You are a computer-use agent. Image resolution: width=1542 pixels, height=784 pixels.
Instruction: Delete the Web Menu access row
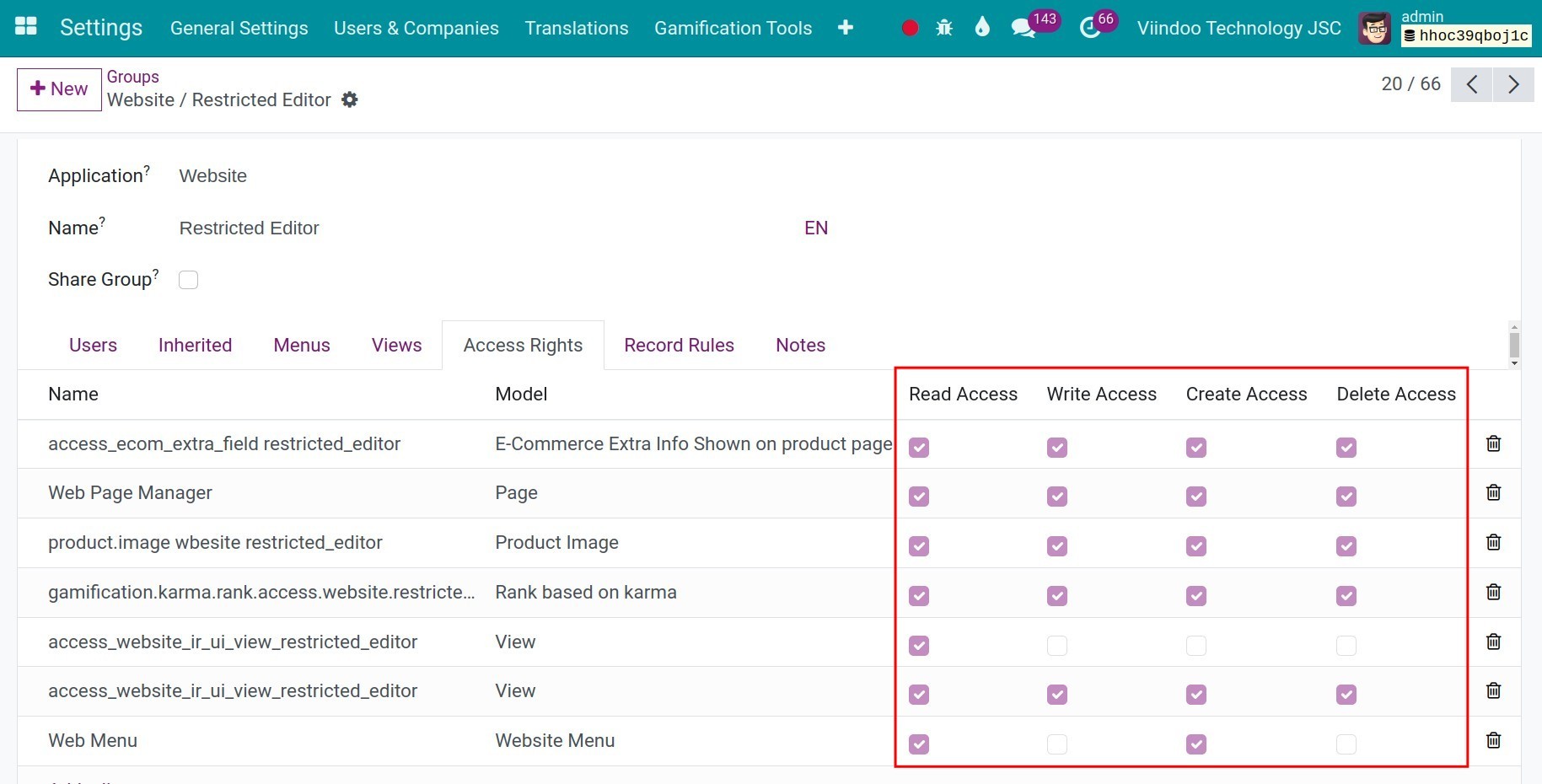[1493, 740]
